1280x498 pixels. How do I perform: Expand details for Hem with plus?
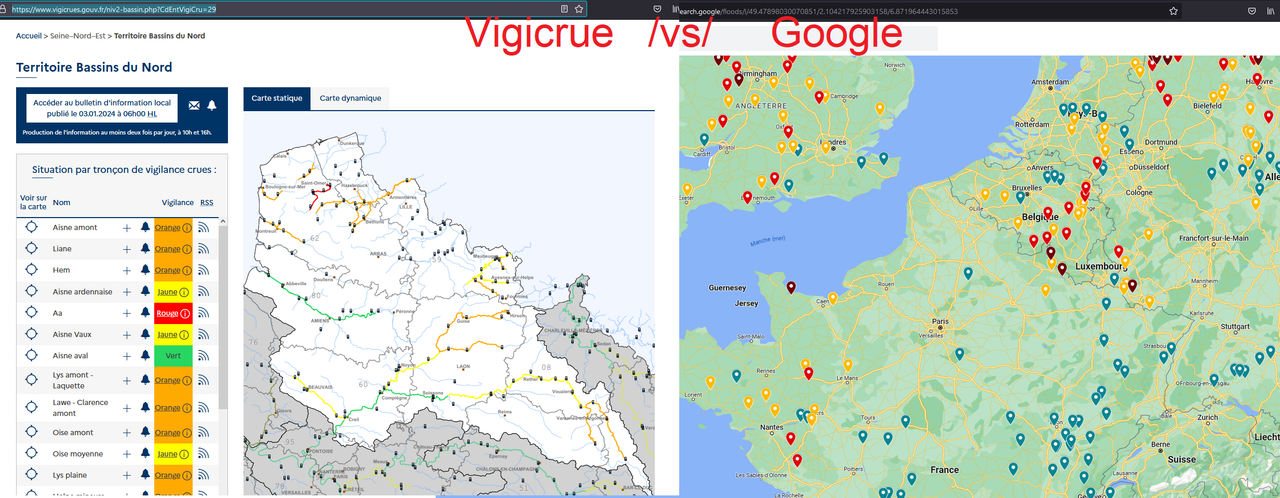click(x=127, y=271)
